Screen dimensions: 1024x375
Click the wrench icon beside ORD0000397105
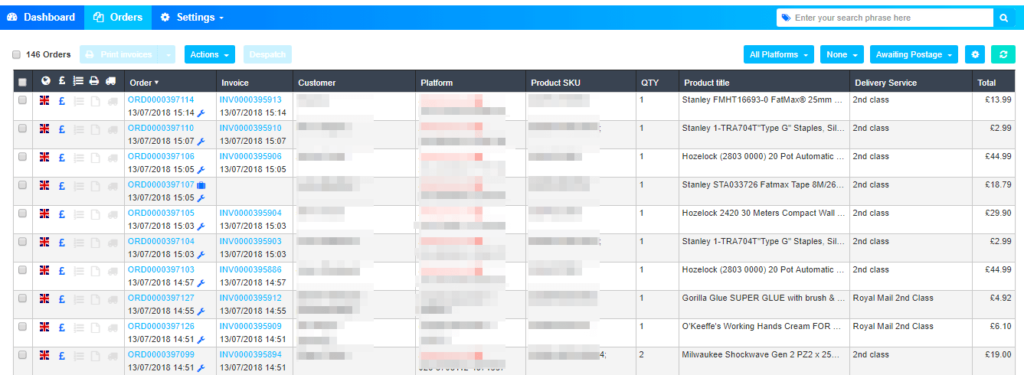[x=201, y=226]
